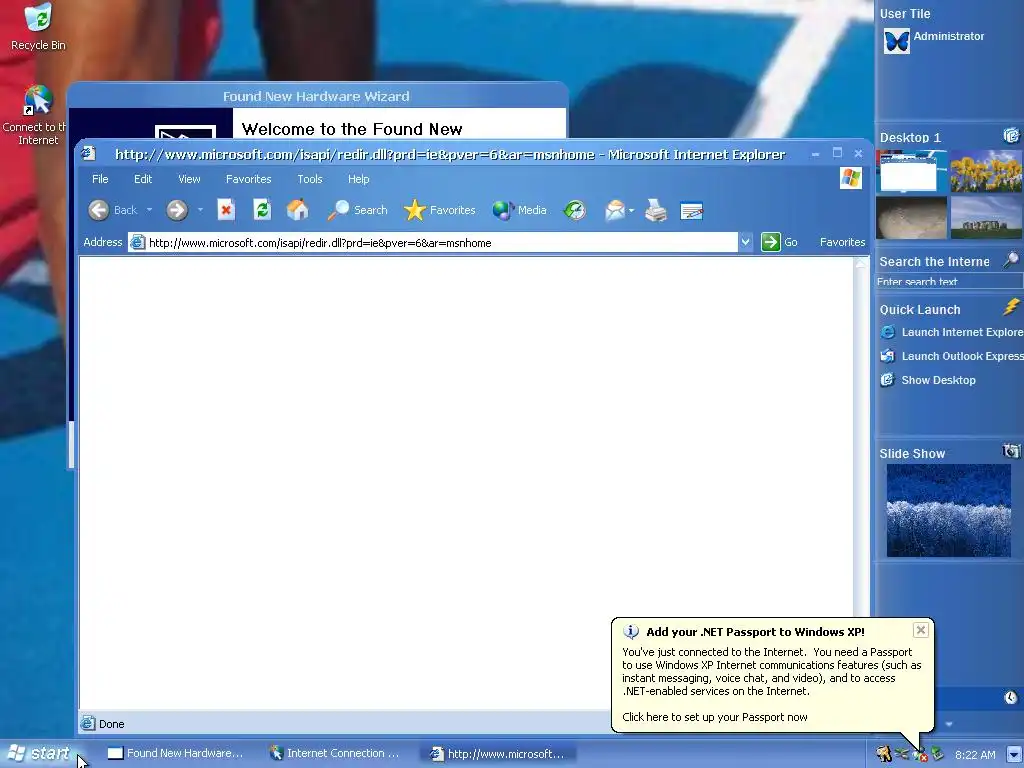1024x768 pixels.
Task: Click Launch Outlook Express link
Action: coord(951,356)
